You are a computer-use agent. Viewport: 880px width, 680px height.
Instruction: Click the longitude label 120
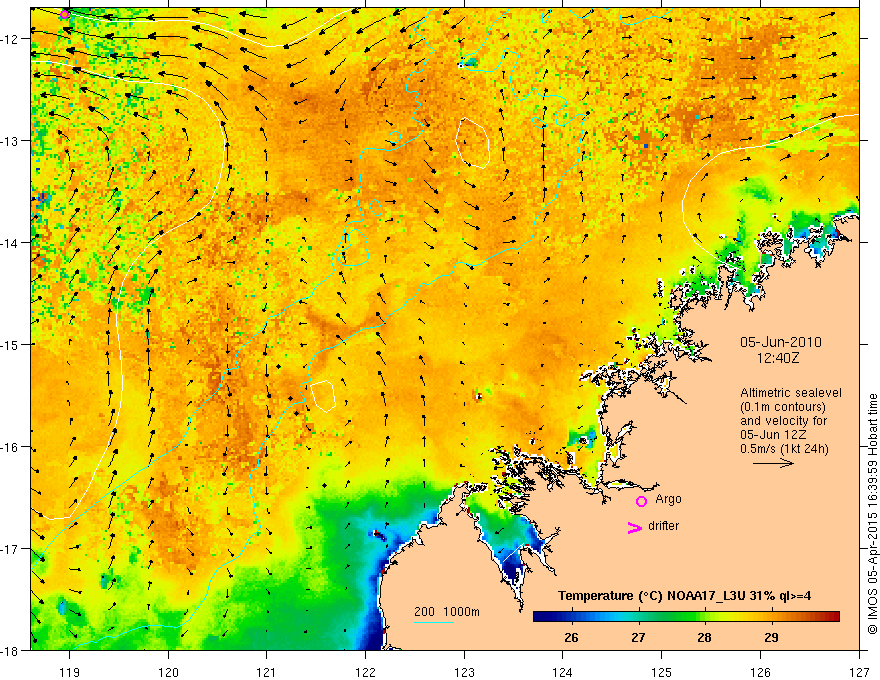(168, 672)
